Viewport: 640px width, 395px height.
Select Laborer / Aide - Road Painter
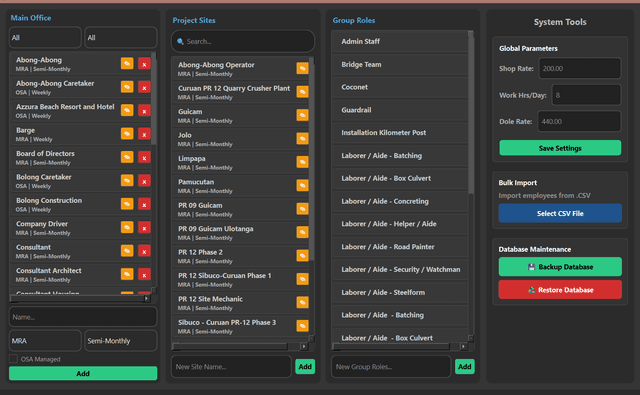pos(400,246)
